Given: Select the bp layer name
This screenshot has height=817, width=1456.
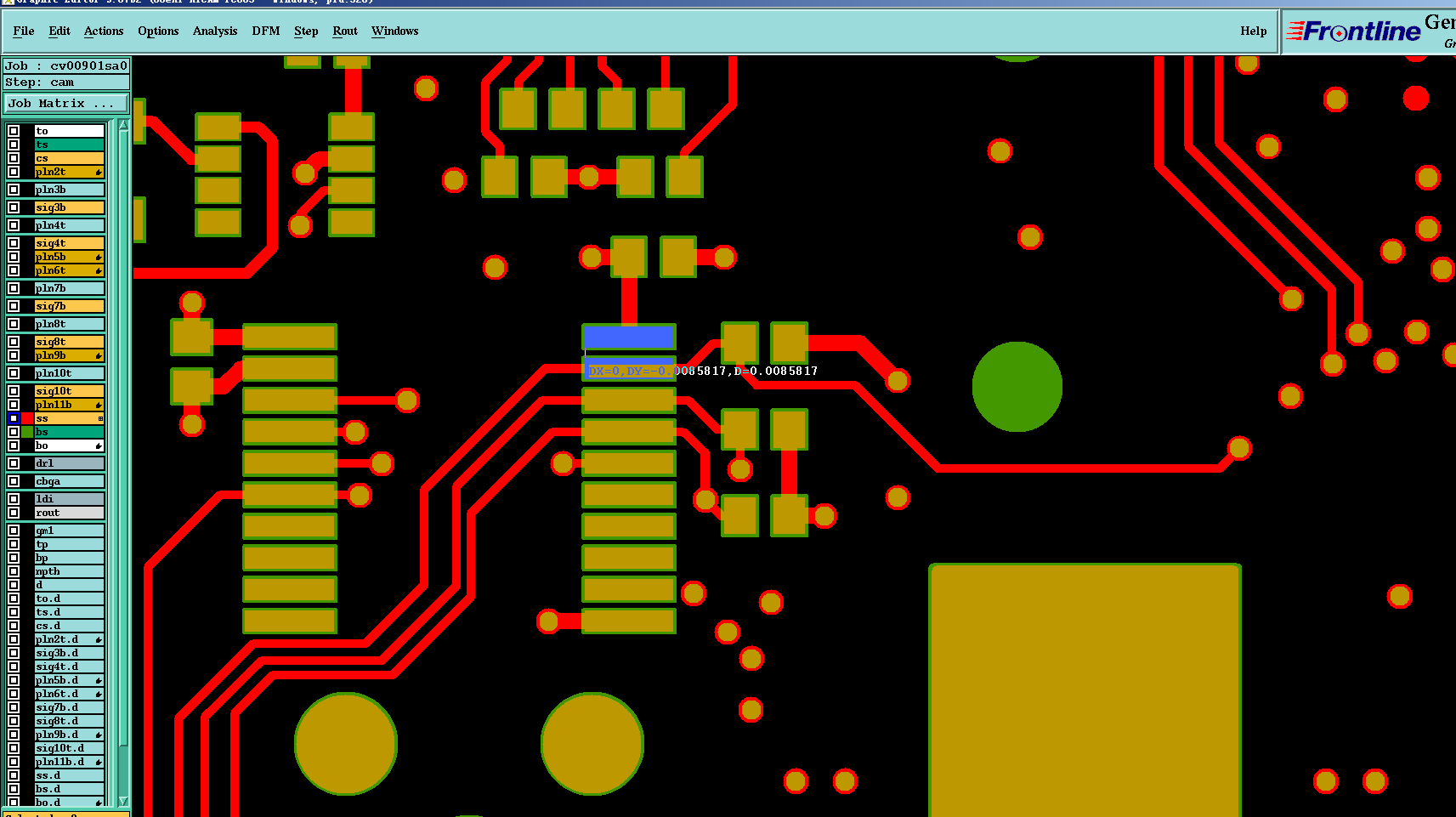Looking at the screenshot, I should click(x=69, y=558).
